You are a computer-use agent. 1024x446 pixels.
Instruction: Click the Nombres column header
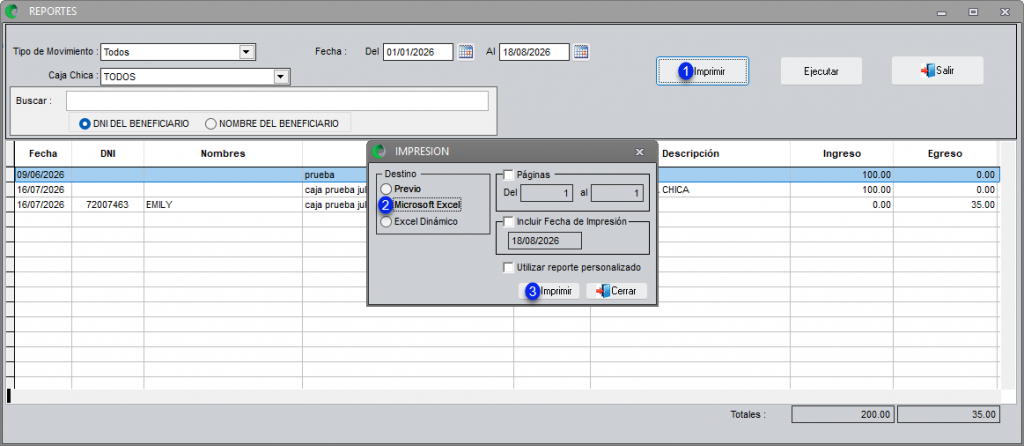pos(223,153)
